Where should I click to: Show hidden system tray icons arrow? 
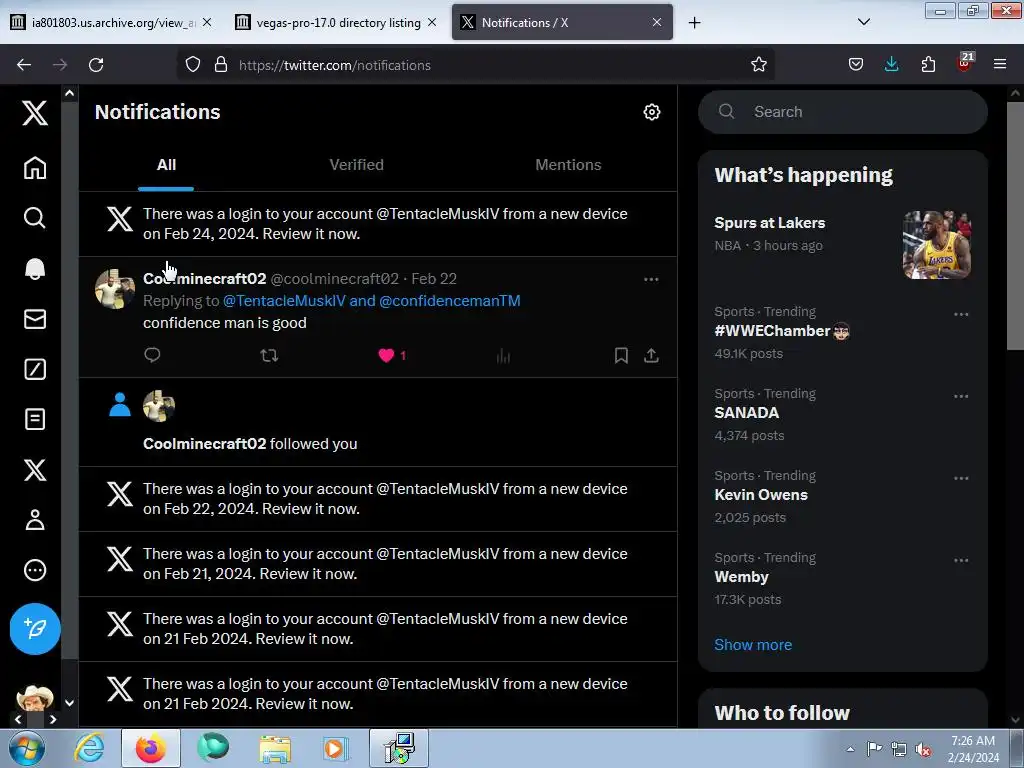click(850, 749)
